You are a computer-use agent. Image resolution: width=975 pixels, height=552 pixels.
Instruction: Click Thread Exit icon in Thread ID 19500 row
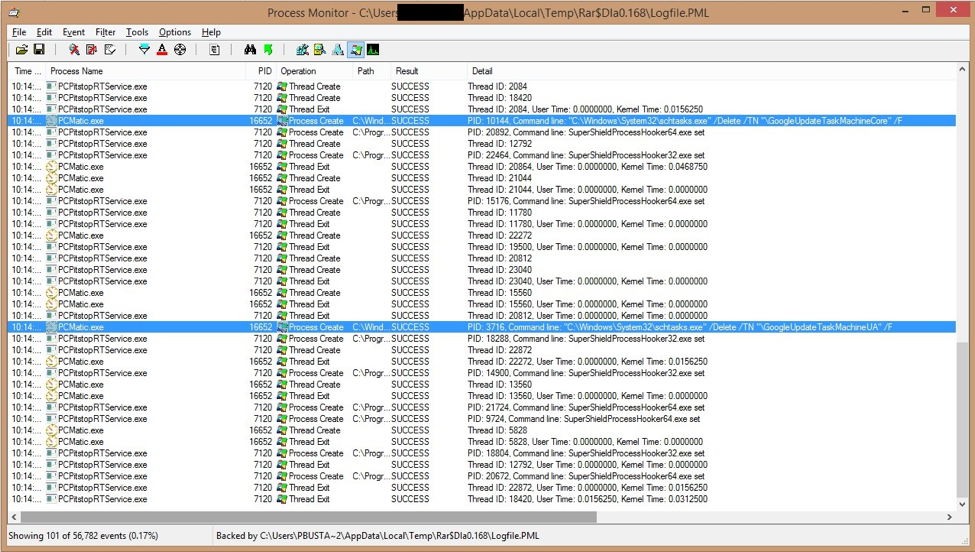pyautogui.click(x=282, y=247)
